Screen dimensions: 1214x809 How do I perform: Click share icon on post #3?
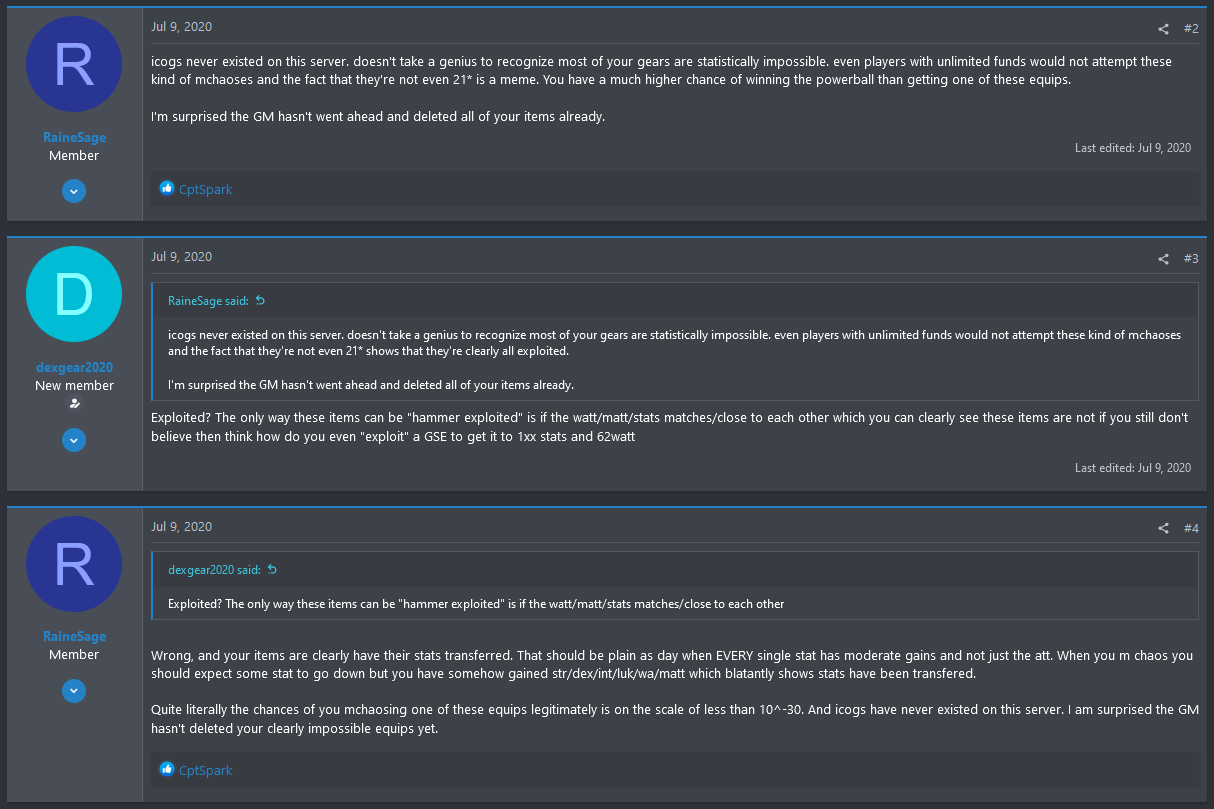pyautogui.click(x=1163, y=259)
